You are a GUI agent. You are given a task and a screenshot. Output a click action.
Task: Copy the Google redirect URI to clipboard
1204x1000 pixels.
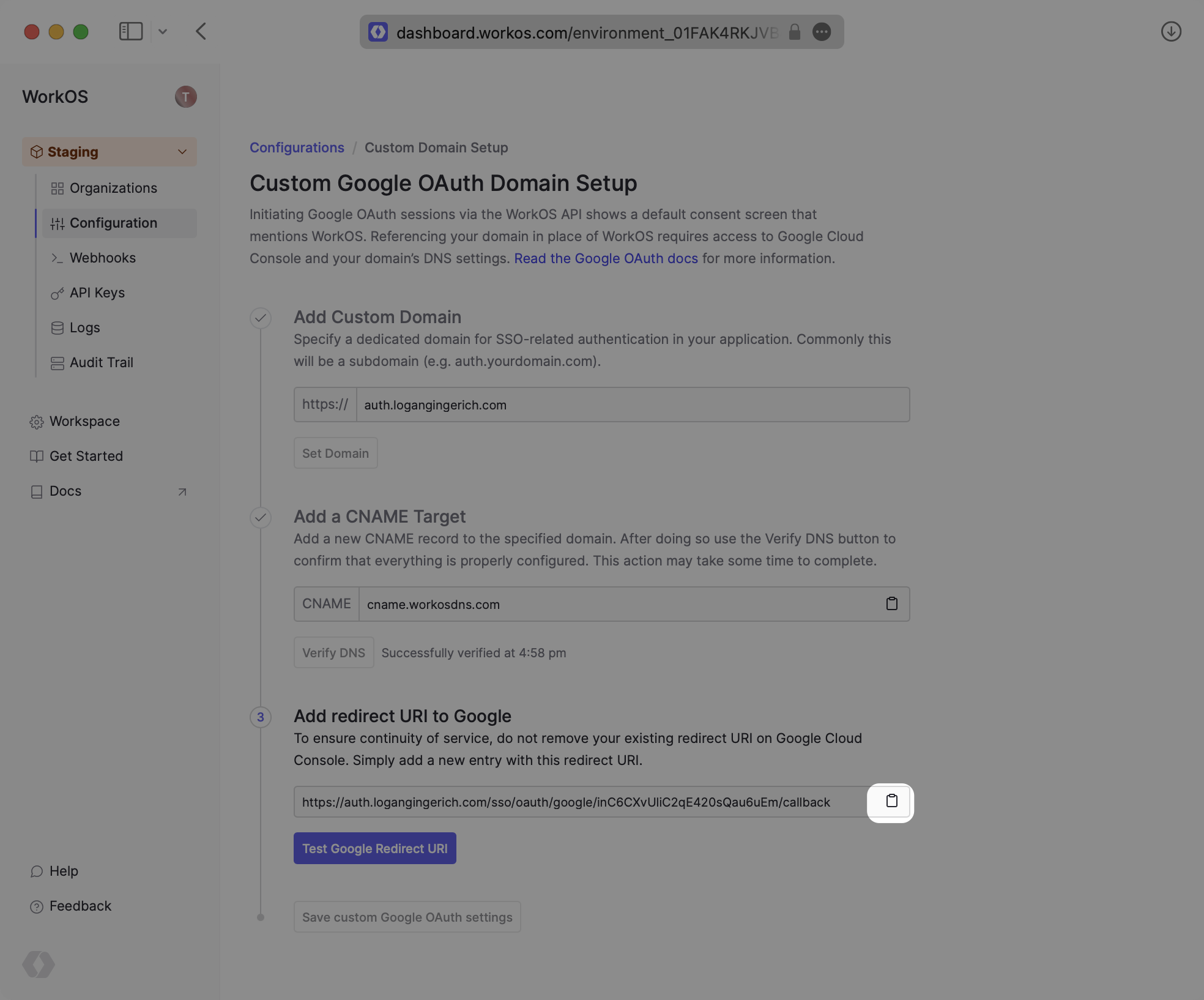891,802
